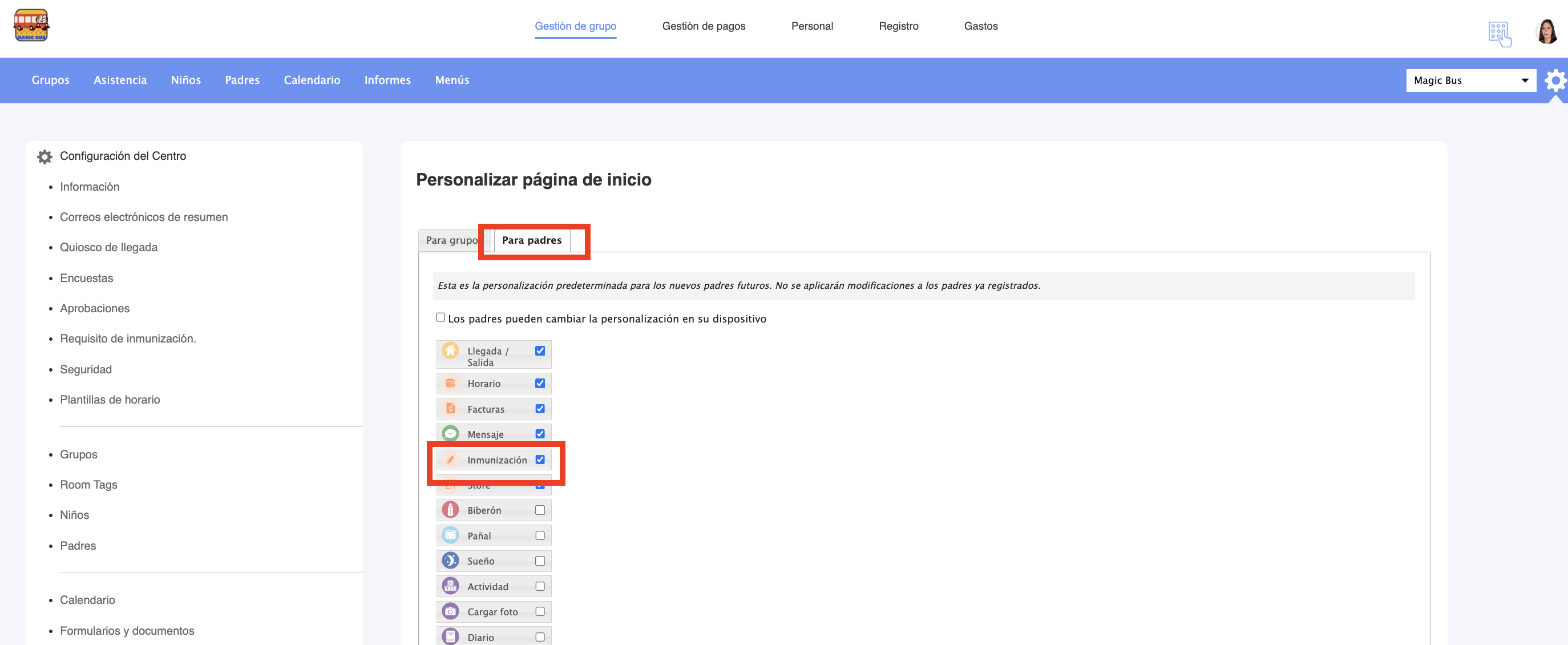Open Plantillas de horario in sidebar

(x=110, y=400)
